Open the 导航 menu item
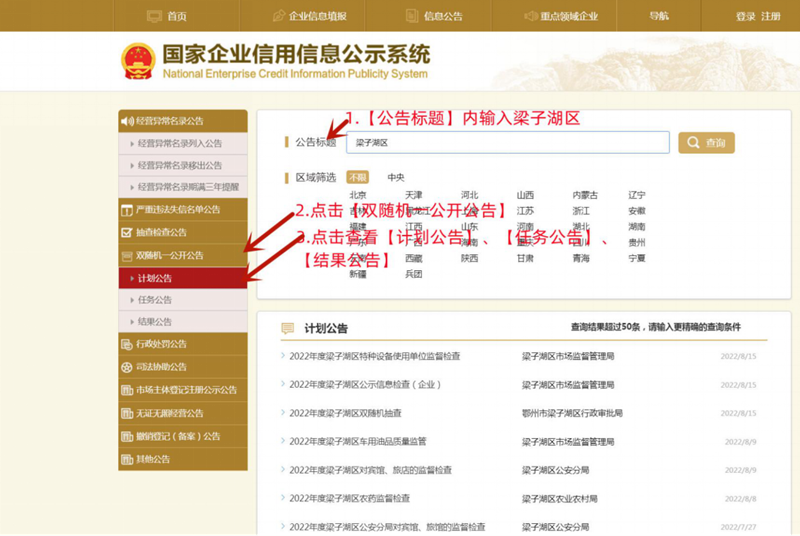The width and height of the screenshot is (800, 536). pos(659,16)
